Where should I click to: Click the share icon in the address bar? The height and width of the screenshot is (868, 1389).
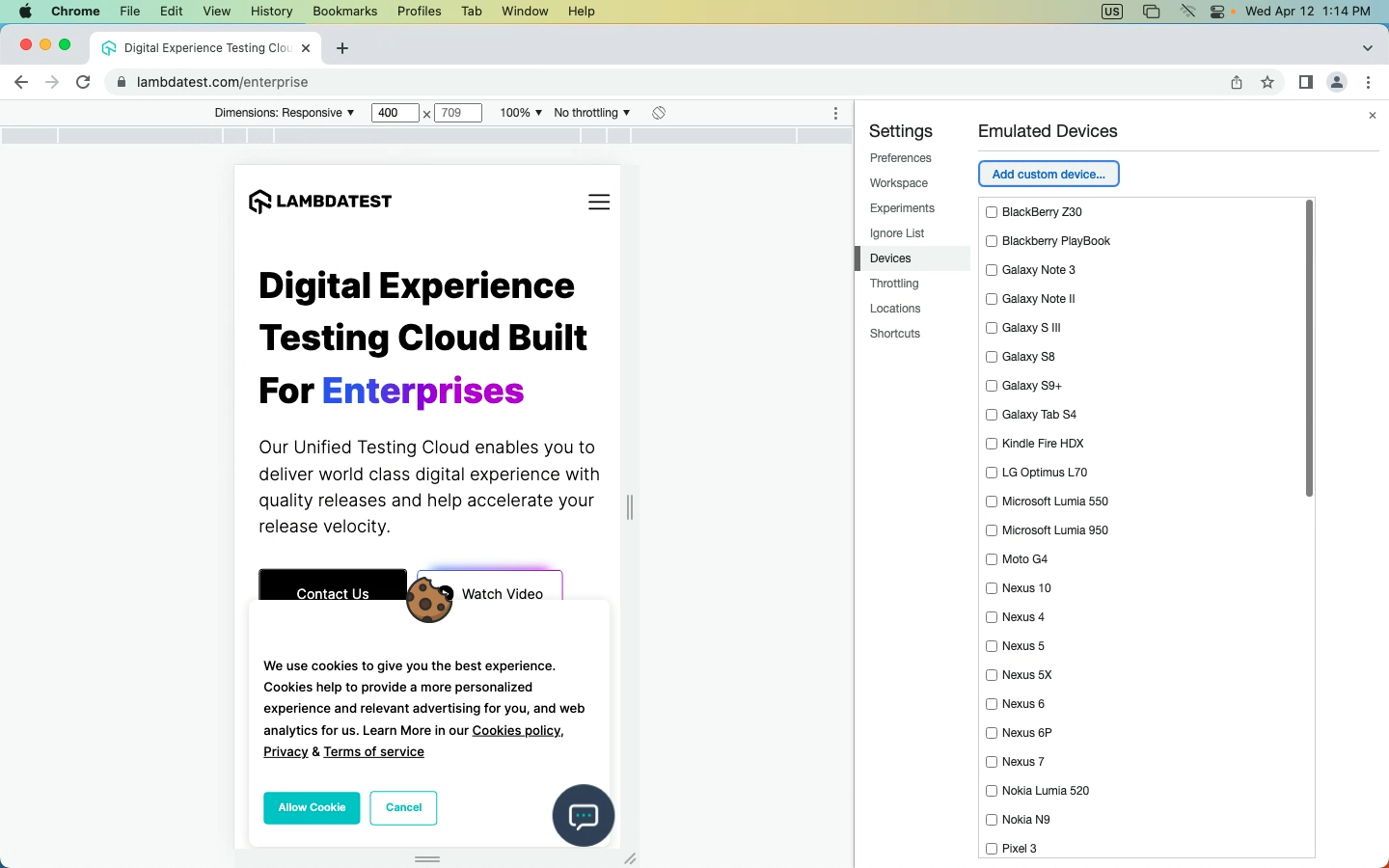(x=1236, y=82)
